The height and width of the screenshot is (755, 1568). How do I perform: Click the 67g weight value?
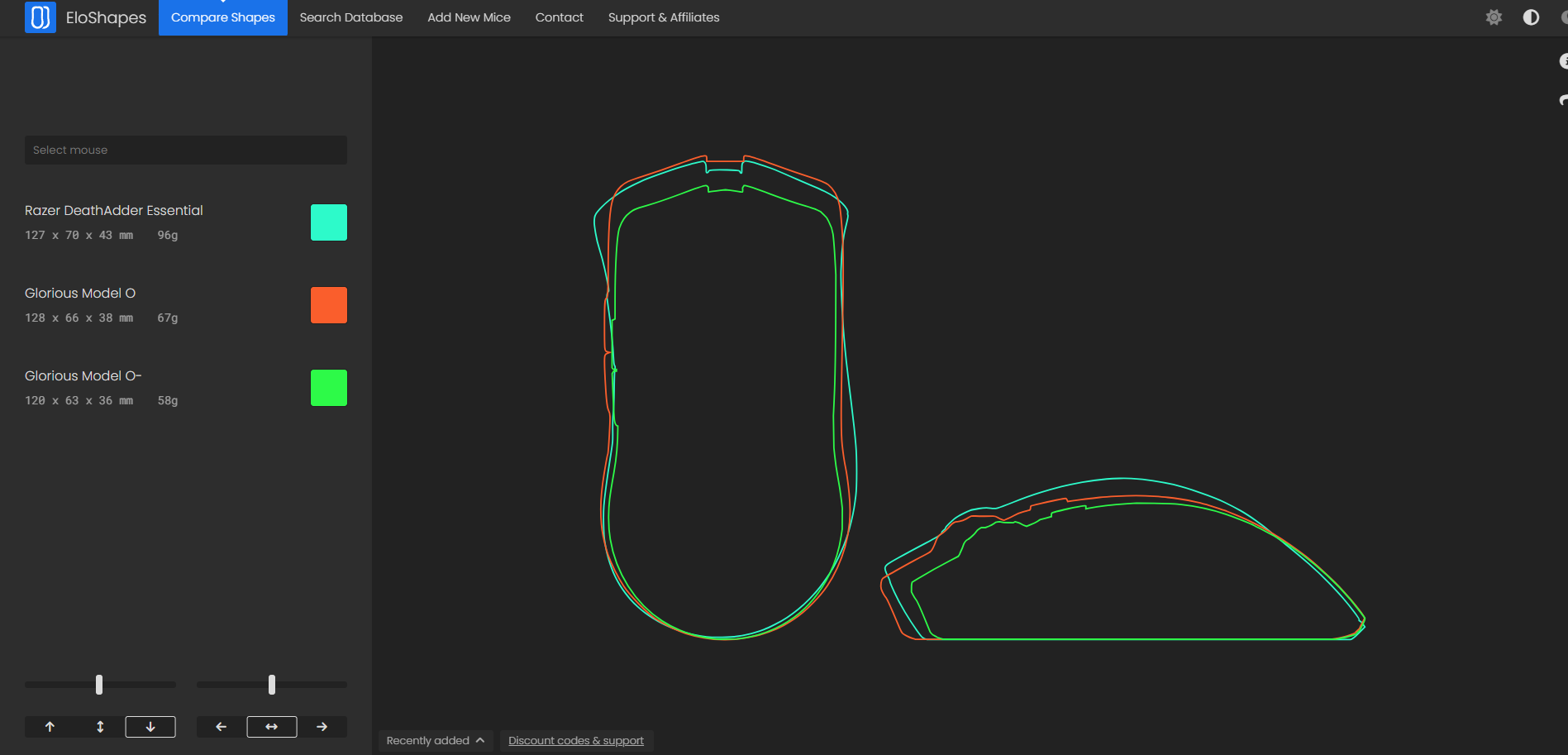(x=168, y=318)
